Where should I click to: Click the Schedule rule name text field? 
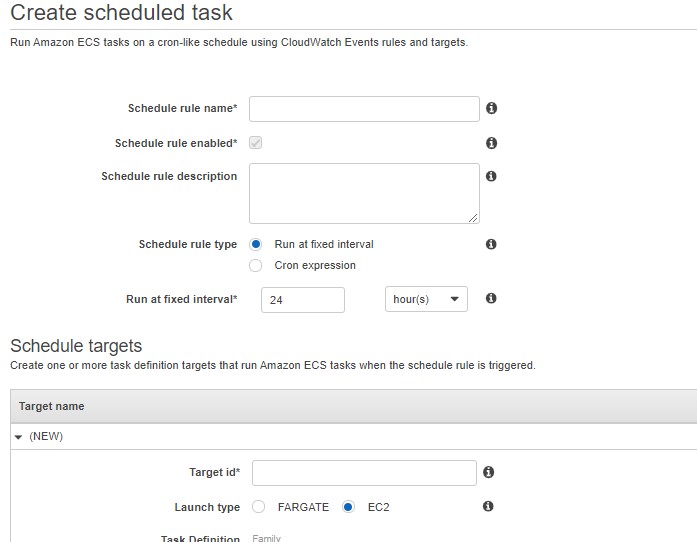point(365,109)
